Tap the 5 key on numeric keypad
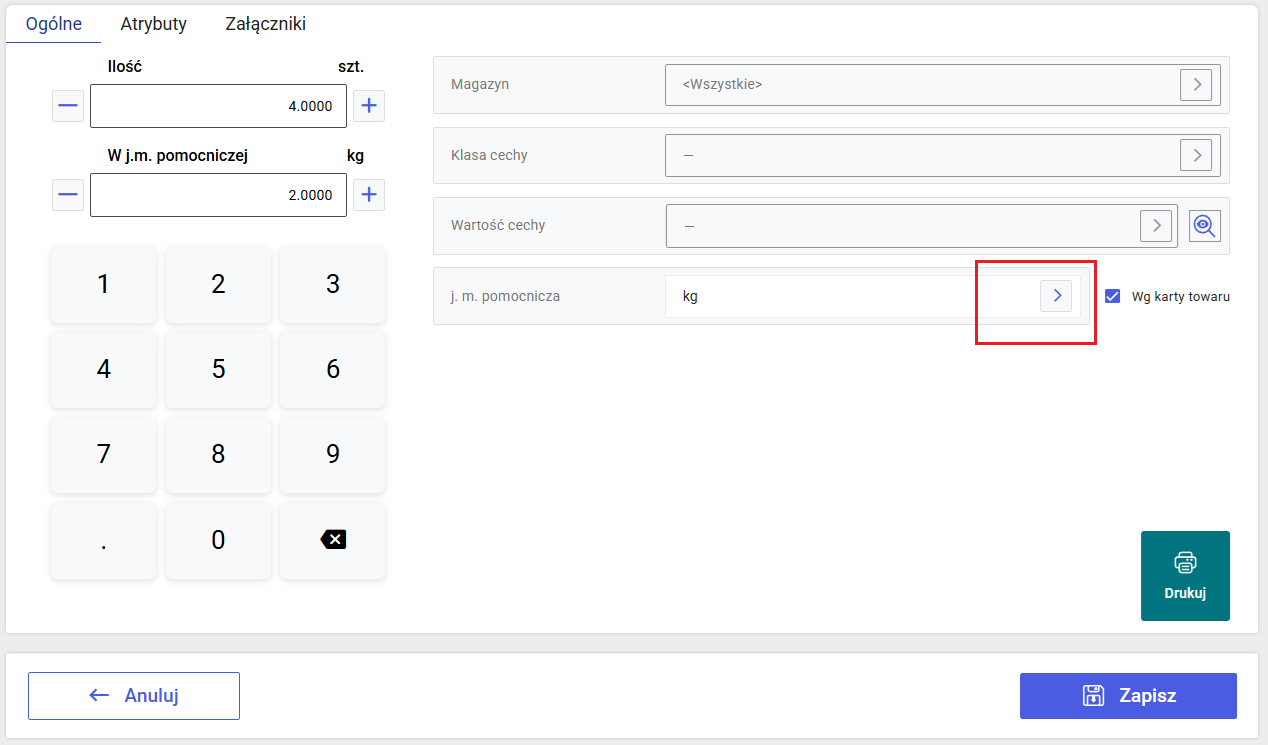The image size is (1268, 745). 218,369
